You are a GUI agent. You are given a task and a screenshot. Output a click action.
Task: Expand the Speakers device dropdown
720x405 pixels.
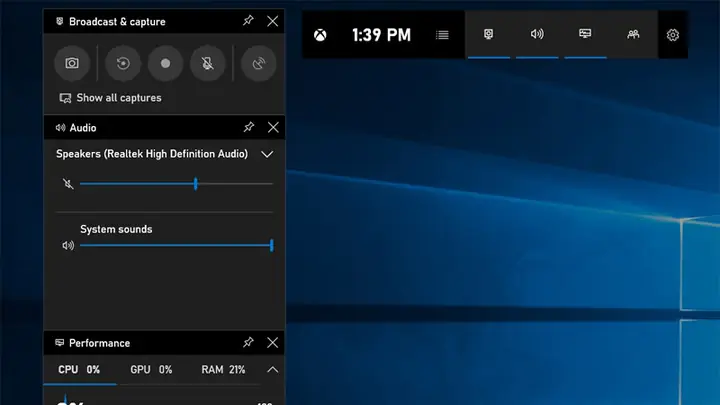tap(267, 154)
